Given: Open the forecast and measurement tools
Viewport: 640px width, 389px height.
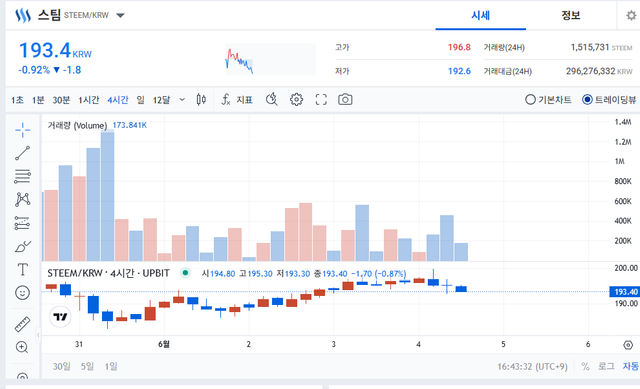Looking at the screenshot, I should 22,223.
